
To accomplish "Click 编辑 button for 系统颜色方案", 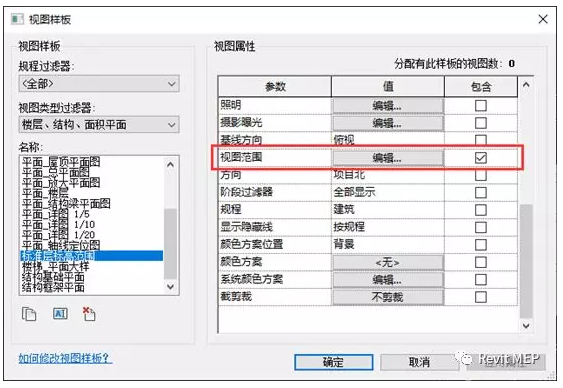I will point(388,280).
